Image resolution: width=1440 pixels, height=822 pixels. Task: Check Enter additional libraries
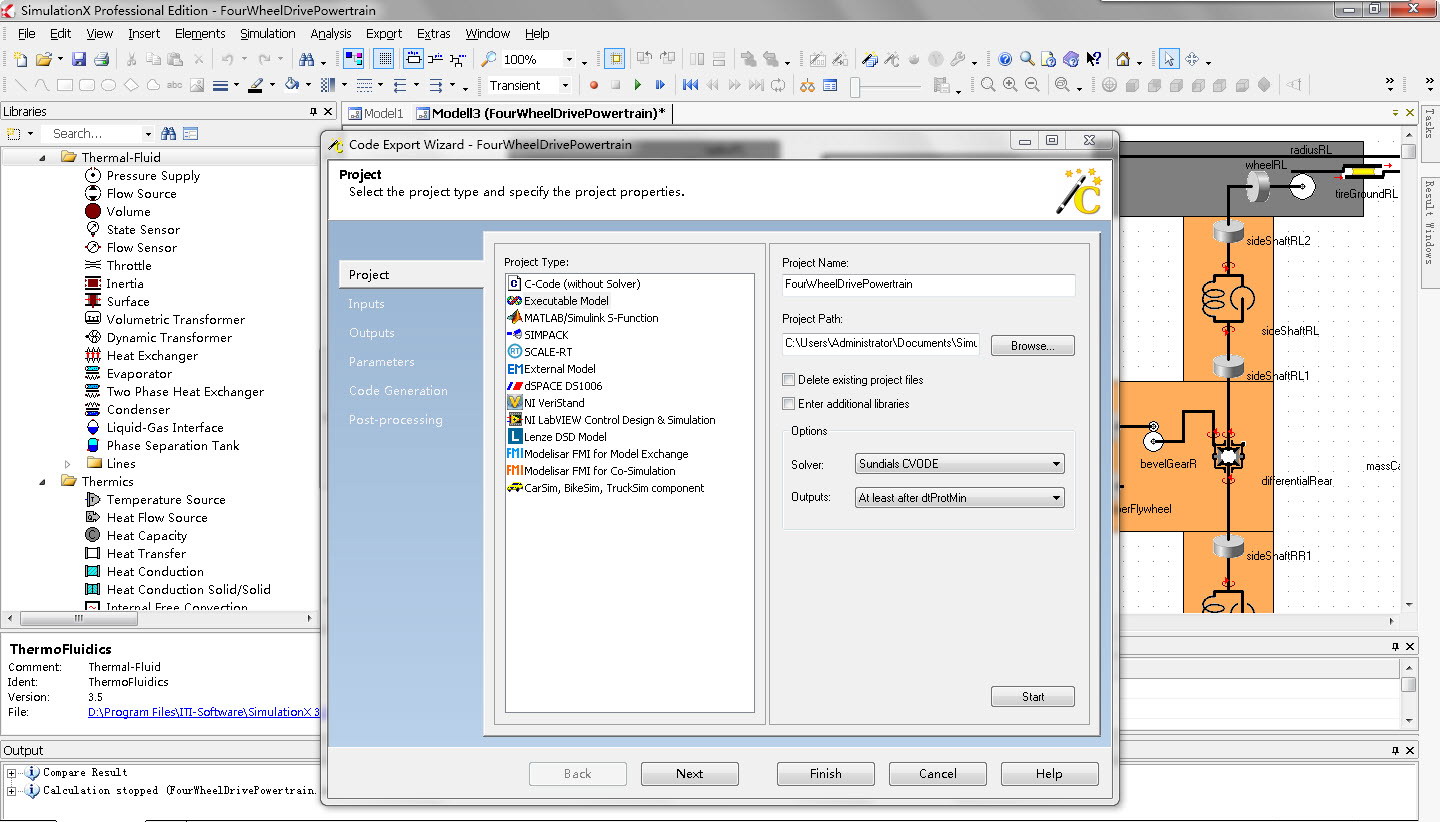click(789, 404)
